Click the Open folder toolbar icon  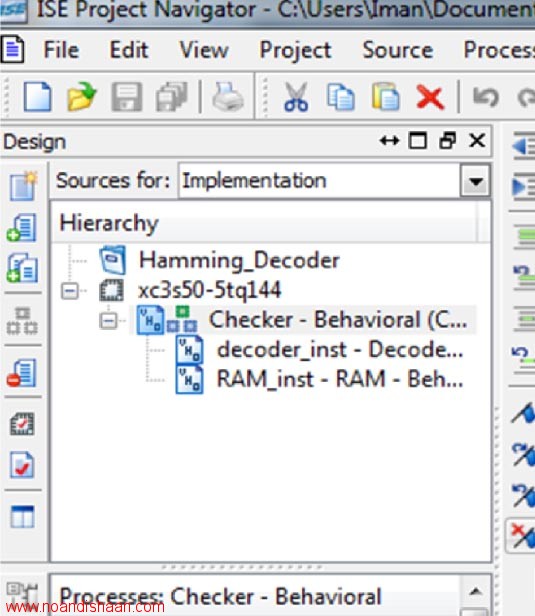click(x=82, y=97)
